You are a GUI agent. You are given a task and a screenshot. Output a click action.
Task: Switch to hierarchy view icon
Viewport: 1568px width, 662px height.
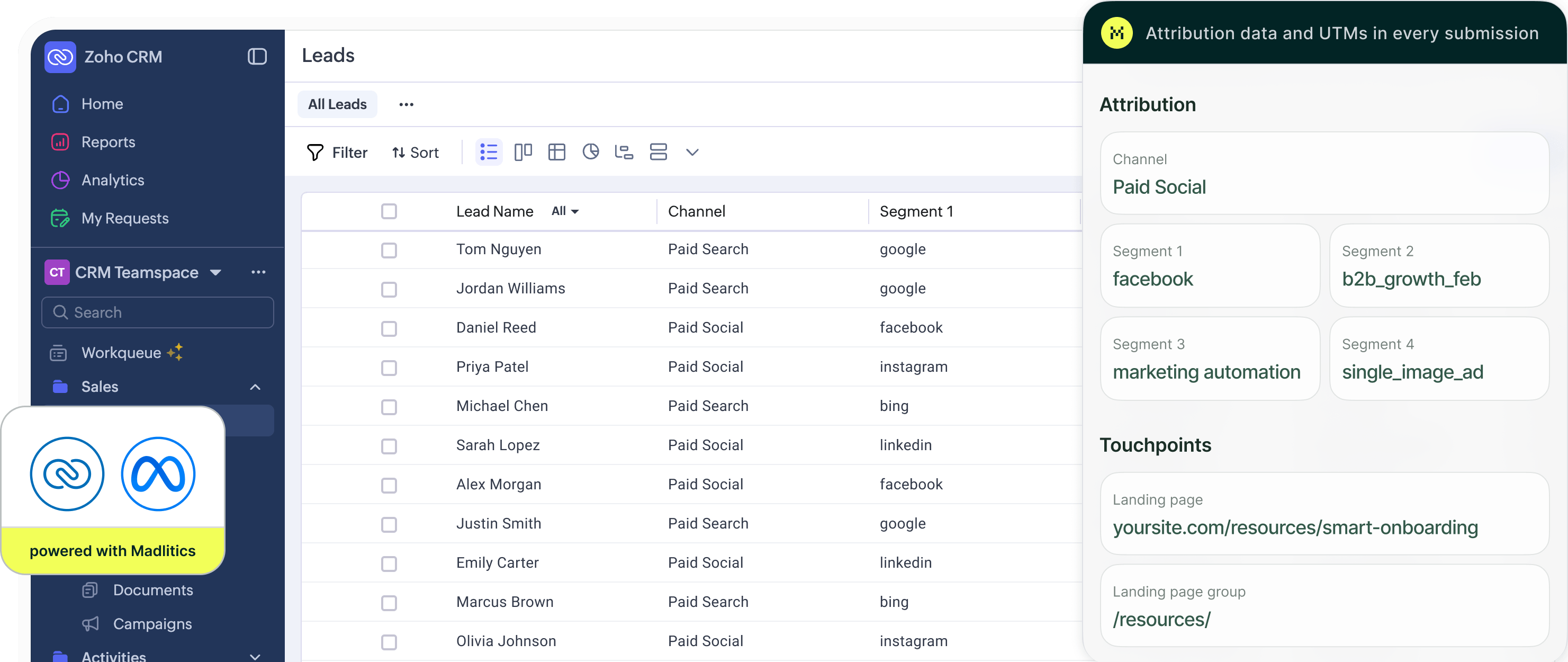pyautogui.click(x=624, y=151)
